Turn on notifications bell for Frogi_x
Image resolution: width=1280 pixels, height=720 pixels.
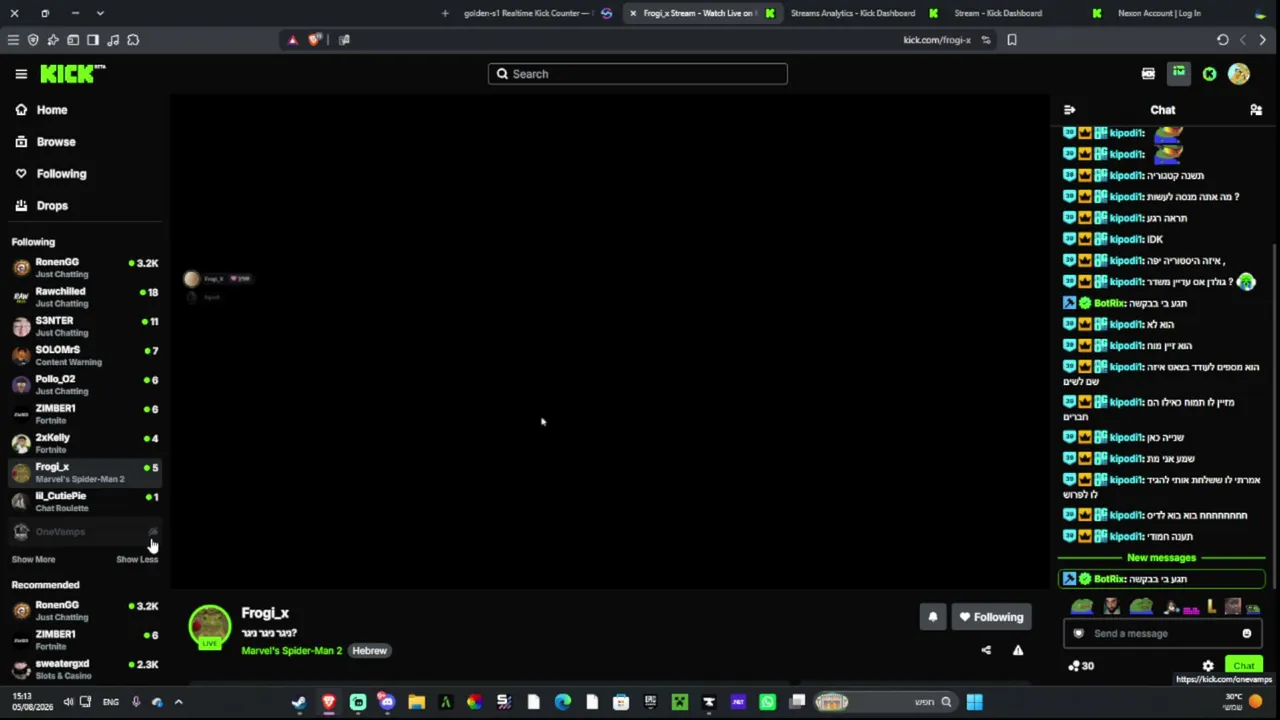click(x=933, y=617)
